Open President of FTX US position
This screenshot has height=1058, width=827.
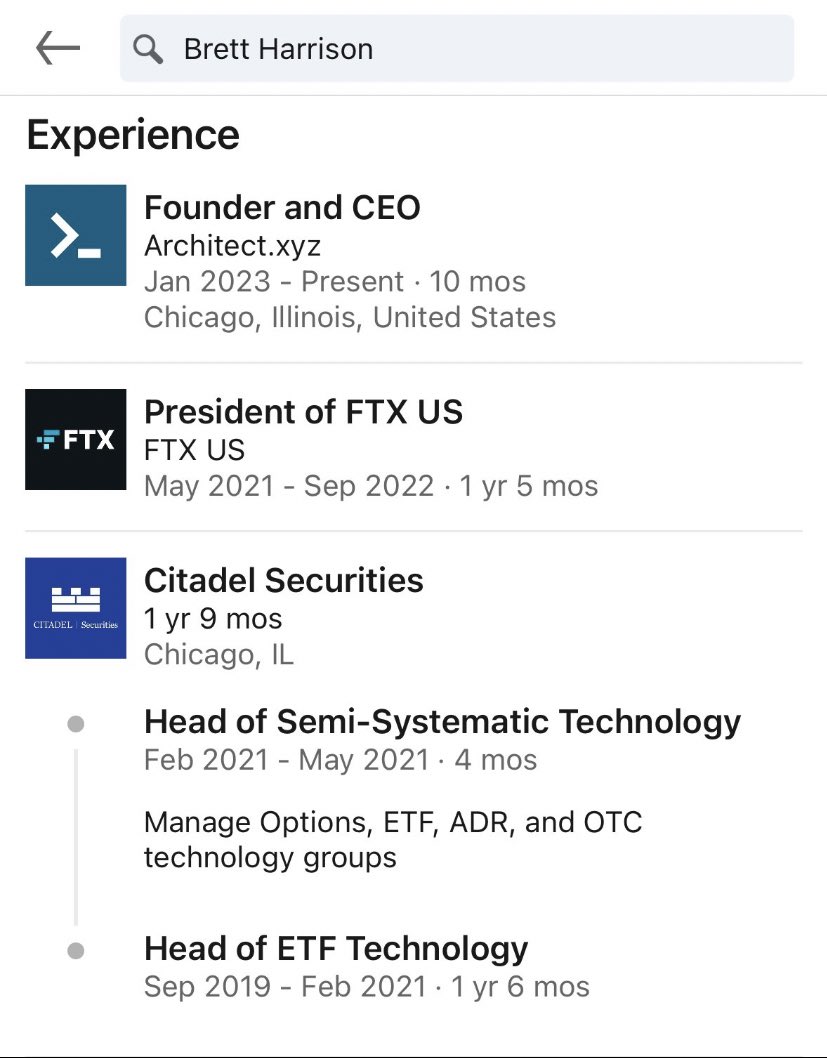[303, 412]
